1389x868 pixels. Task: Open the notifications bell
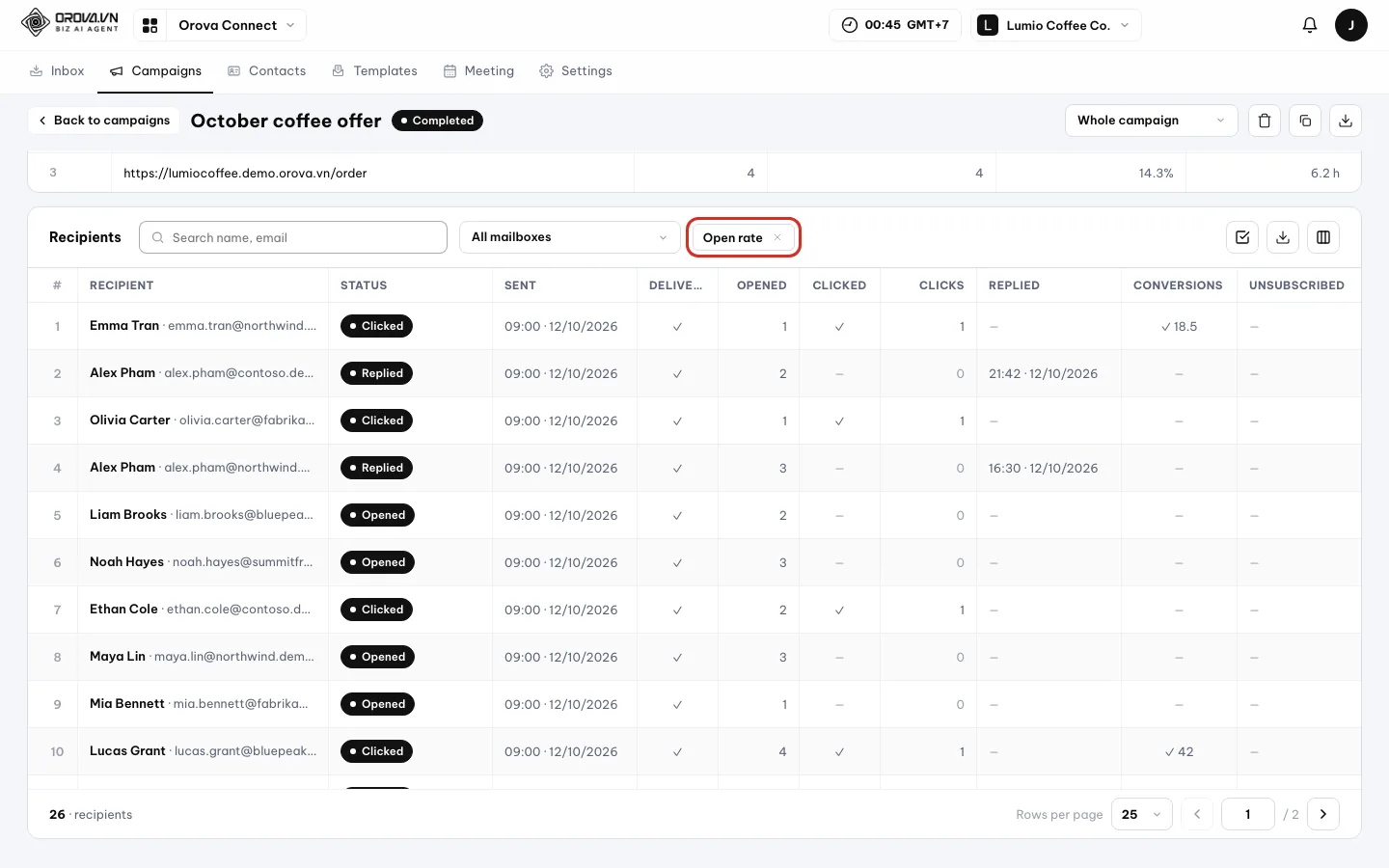(1310, 25)
